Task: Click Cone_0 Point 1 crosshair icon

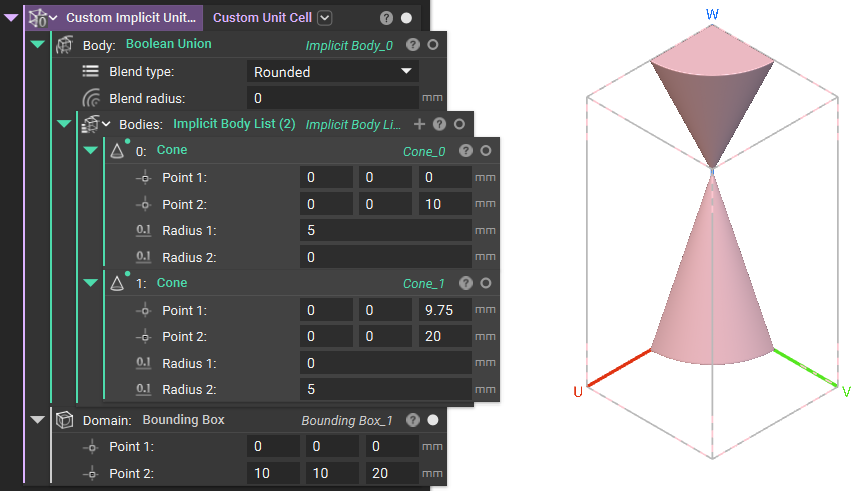Action: [144, 178]
